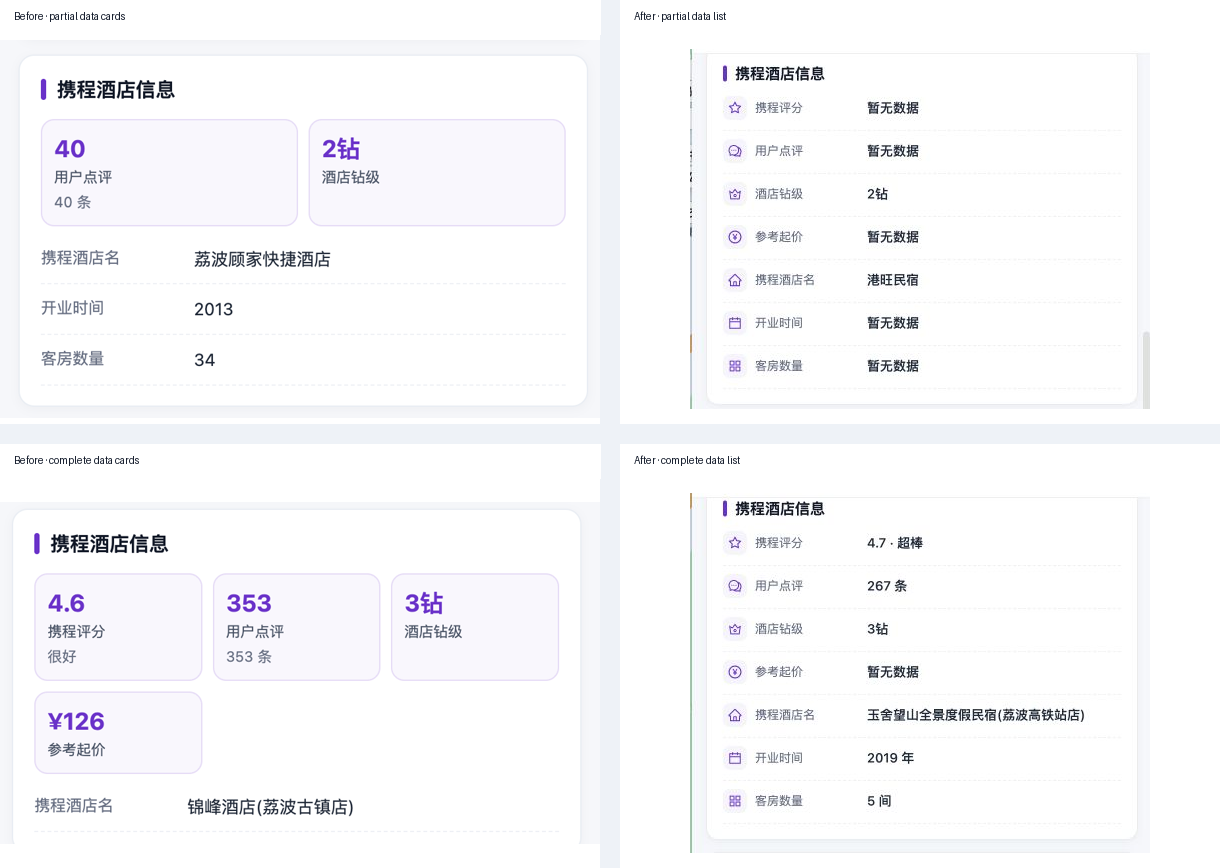The width and height of the screenshot is (1220, 868).
Task: Click grid icon in the 5 间 row
Action: click(735, 801)
